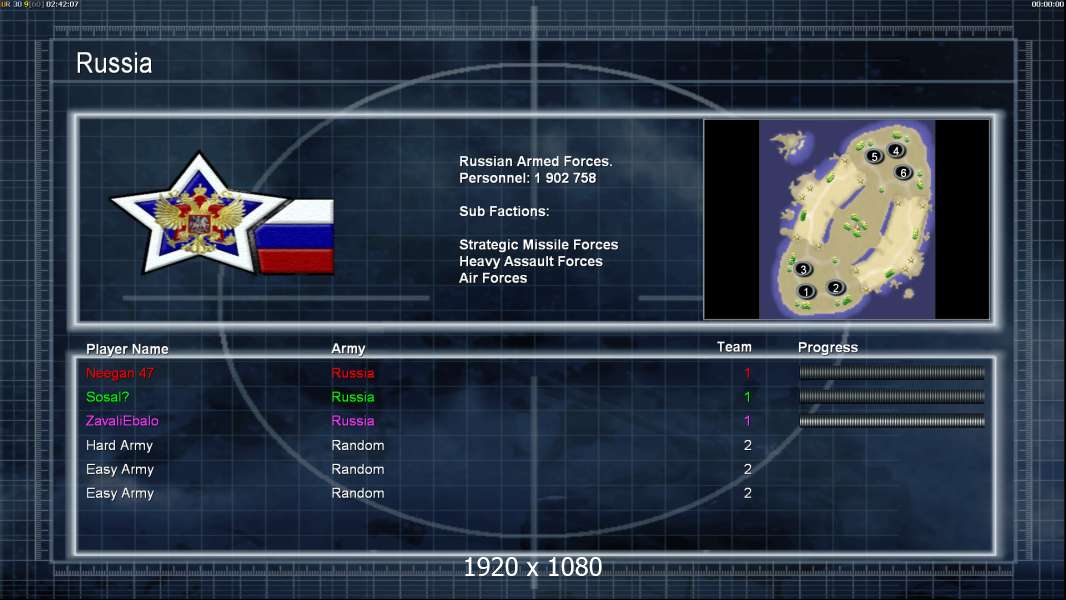Click the 'Personnel: 1 902 758' line
Image resolution: width=1066 pixels, height=600 pixels.
pos(528,178)
